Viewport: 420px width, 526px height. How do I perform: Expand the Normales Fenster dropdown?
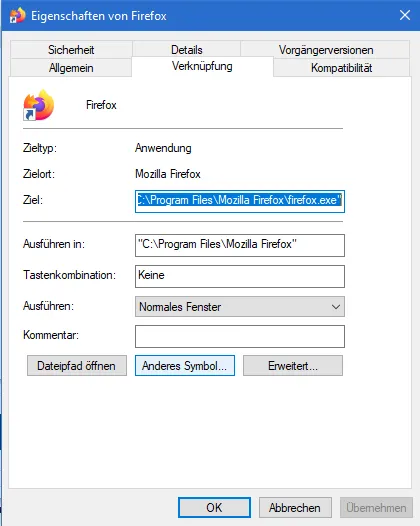click(240, 307)
